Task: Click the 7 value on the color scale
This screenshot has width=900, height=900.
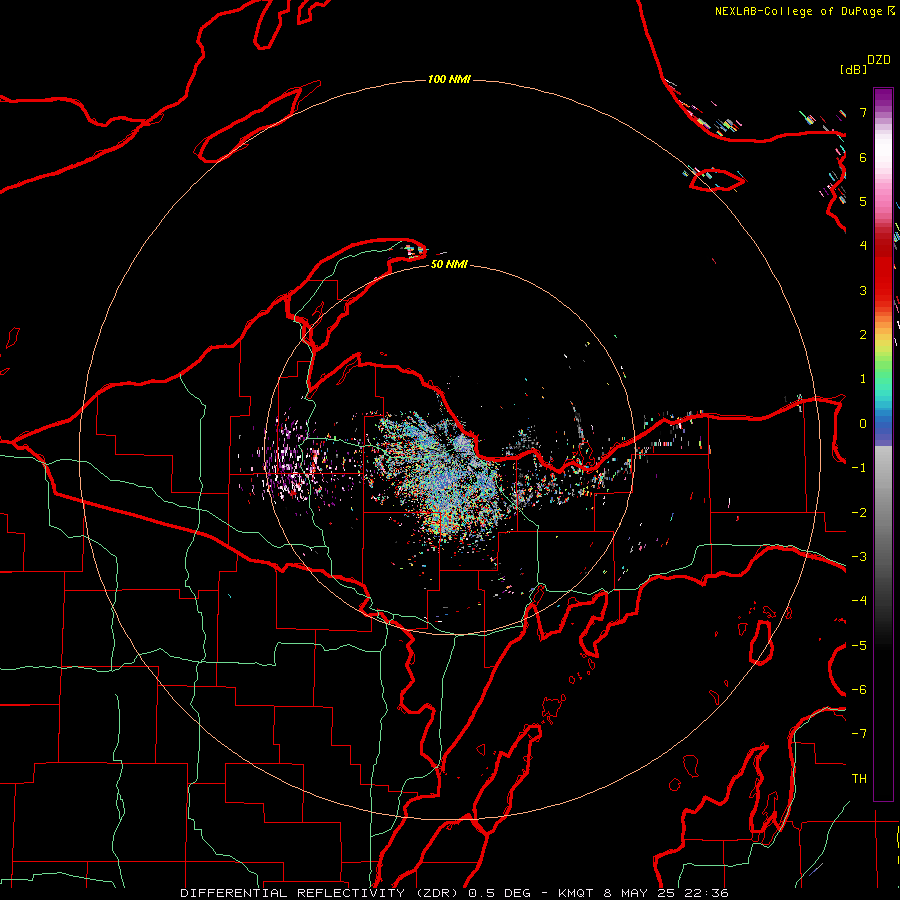Action: coord(863,112)
